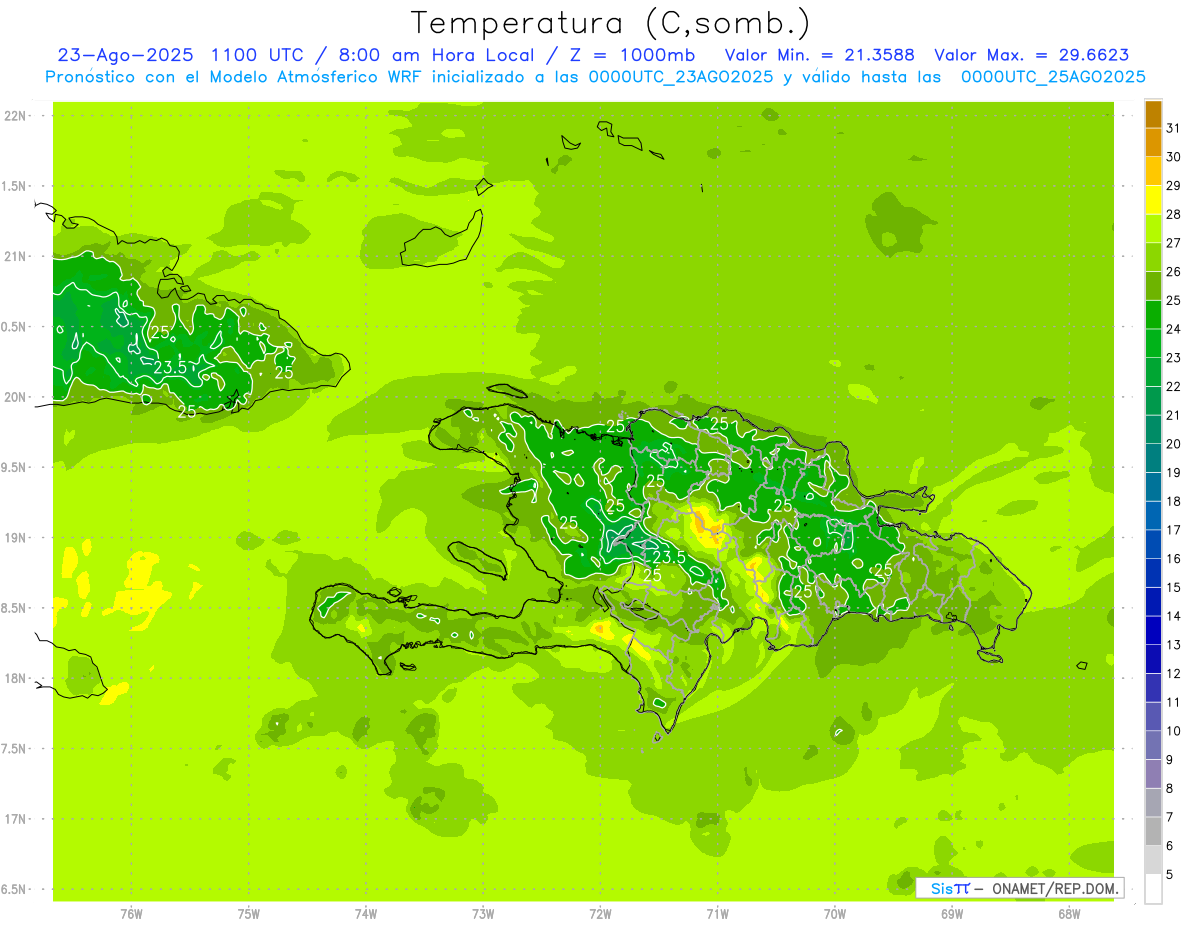Click the colorbar label '26'

coord(1173,271)
